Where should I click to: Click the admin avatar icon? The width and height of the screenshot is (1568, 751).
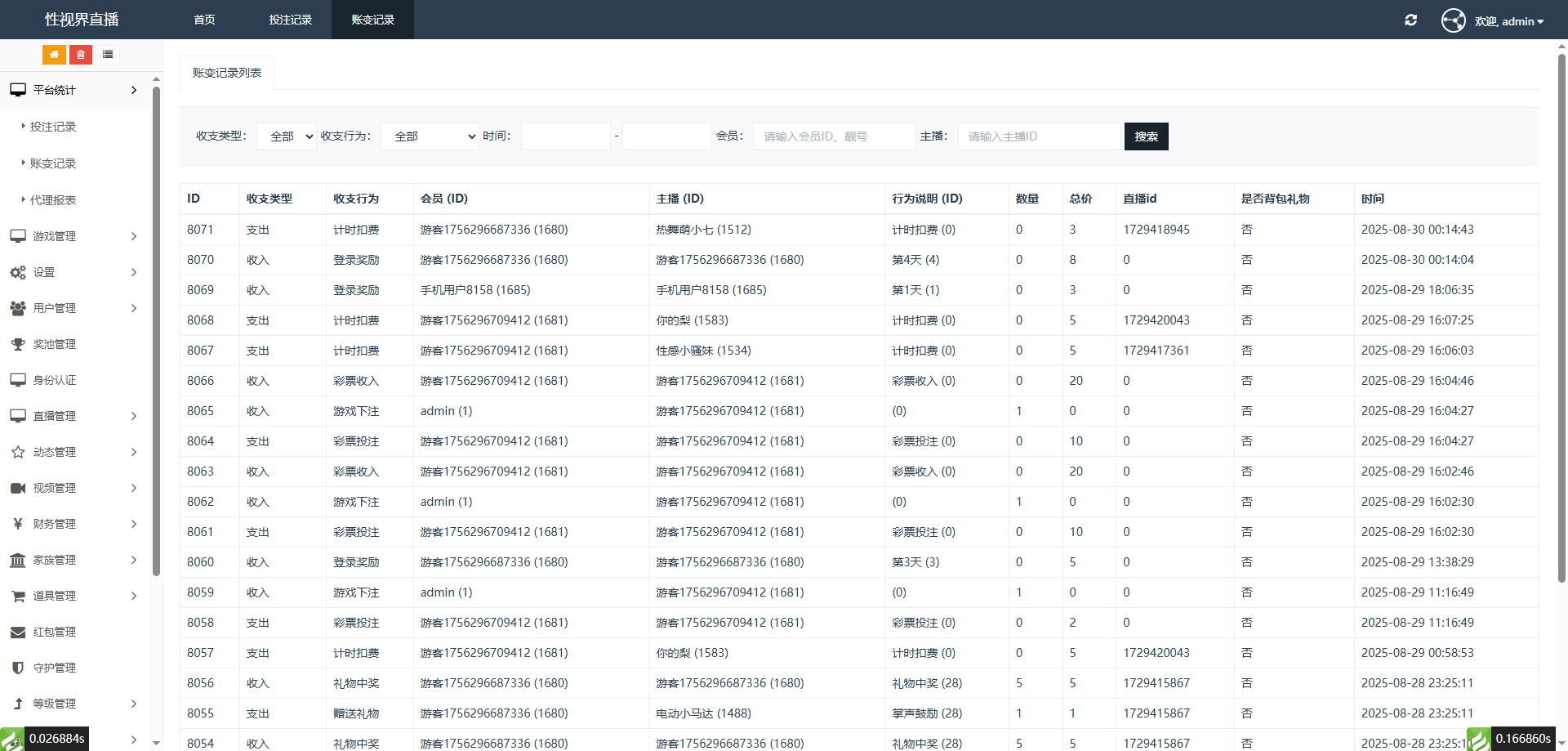(1453, 20)
